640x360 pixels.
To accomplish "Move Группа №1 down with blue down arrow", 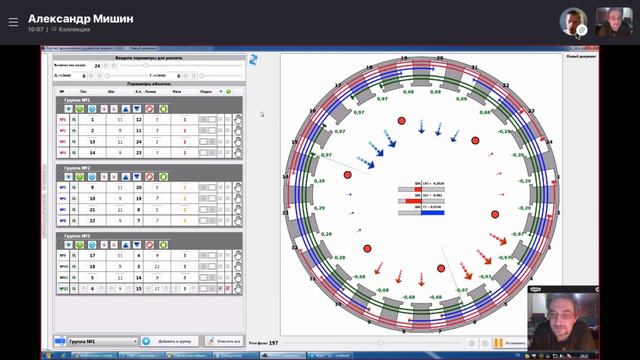I will pyautogui.click(x=137, y=109).
